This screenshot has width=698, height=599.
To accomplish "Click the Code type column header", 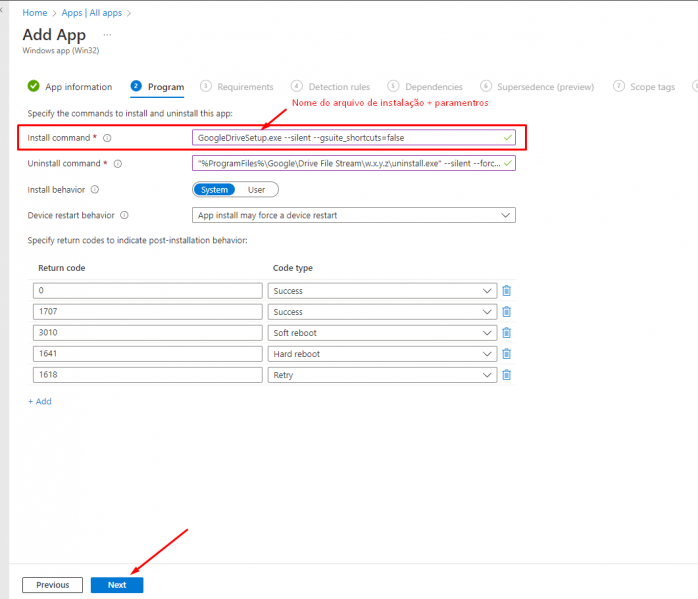I will (292, 268).
